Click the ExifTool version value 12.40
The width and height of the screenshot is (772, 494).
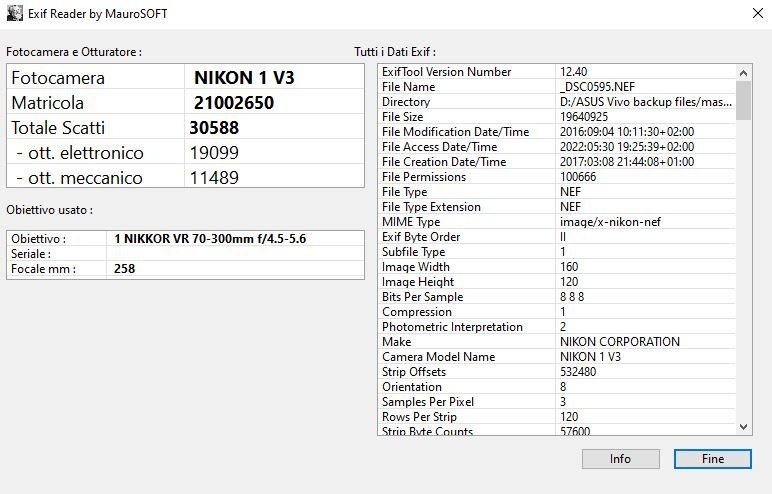point(574,72)
